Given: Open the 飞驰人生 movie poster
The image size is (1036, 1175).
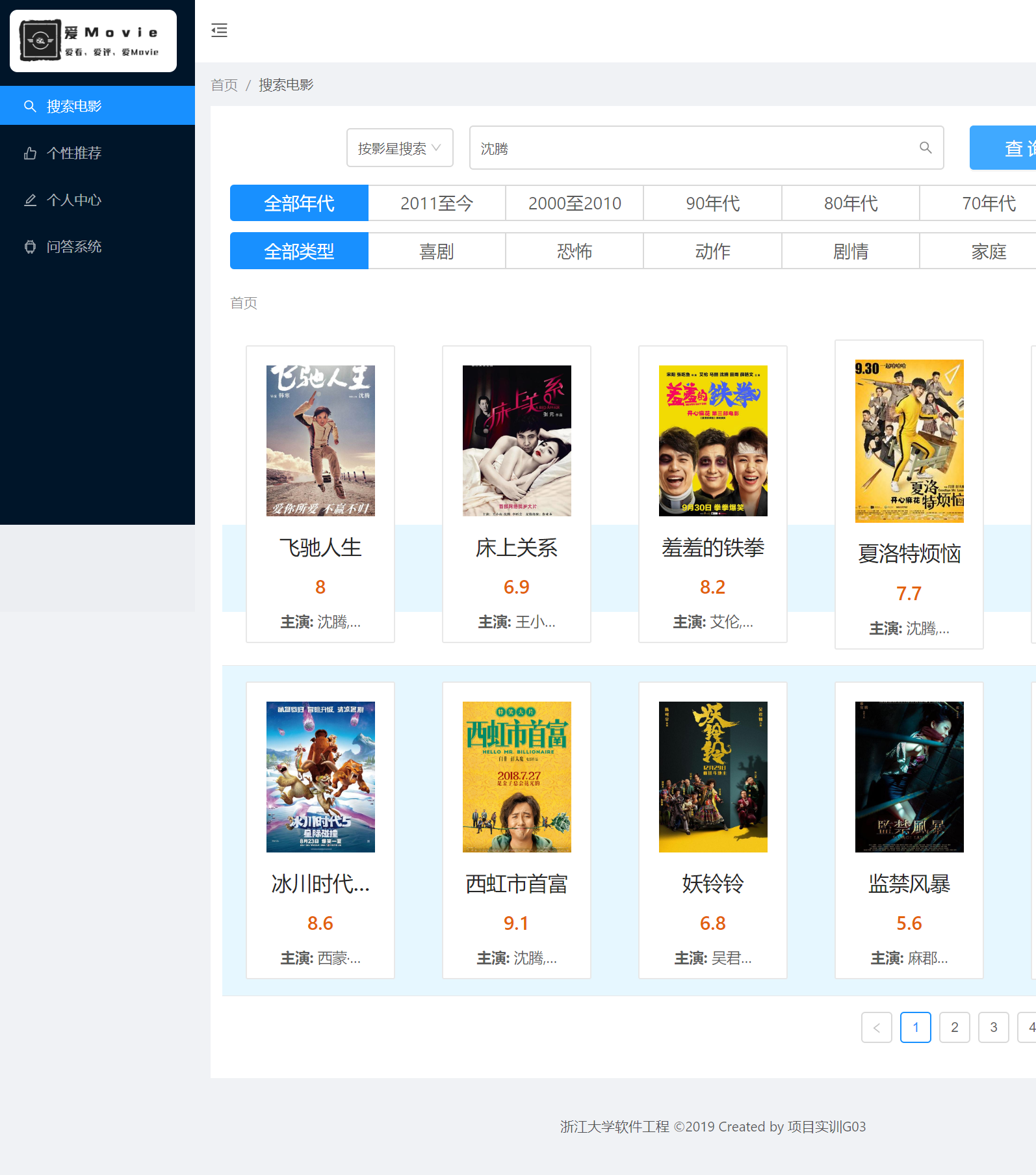Looking at the screenshot, I should [x=320, y=441].
